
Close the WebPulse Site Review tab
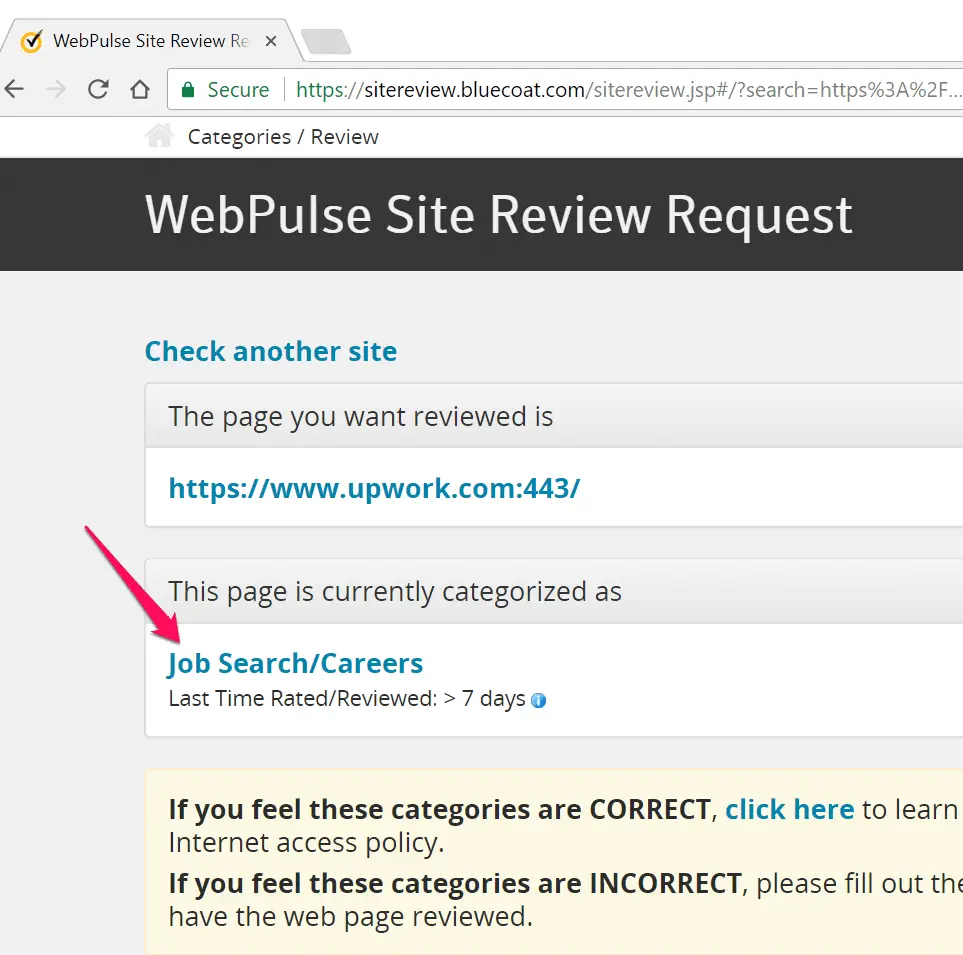click(x=271, y=41)
